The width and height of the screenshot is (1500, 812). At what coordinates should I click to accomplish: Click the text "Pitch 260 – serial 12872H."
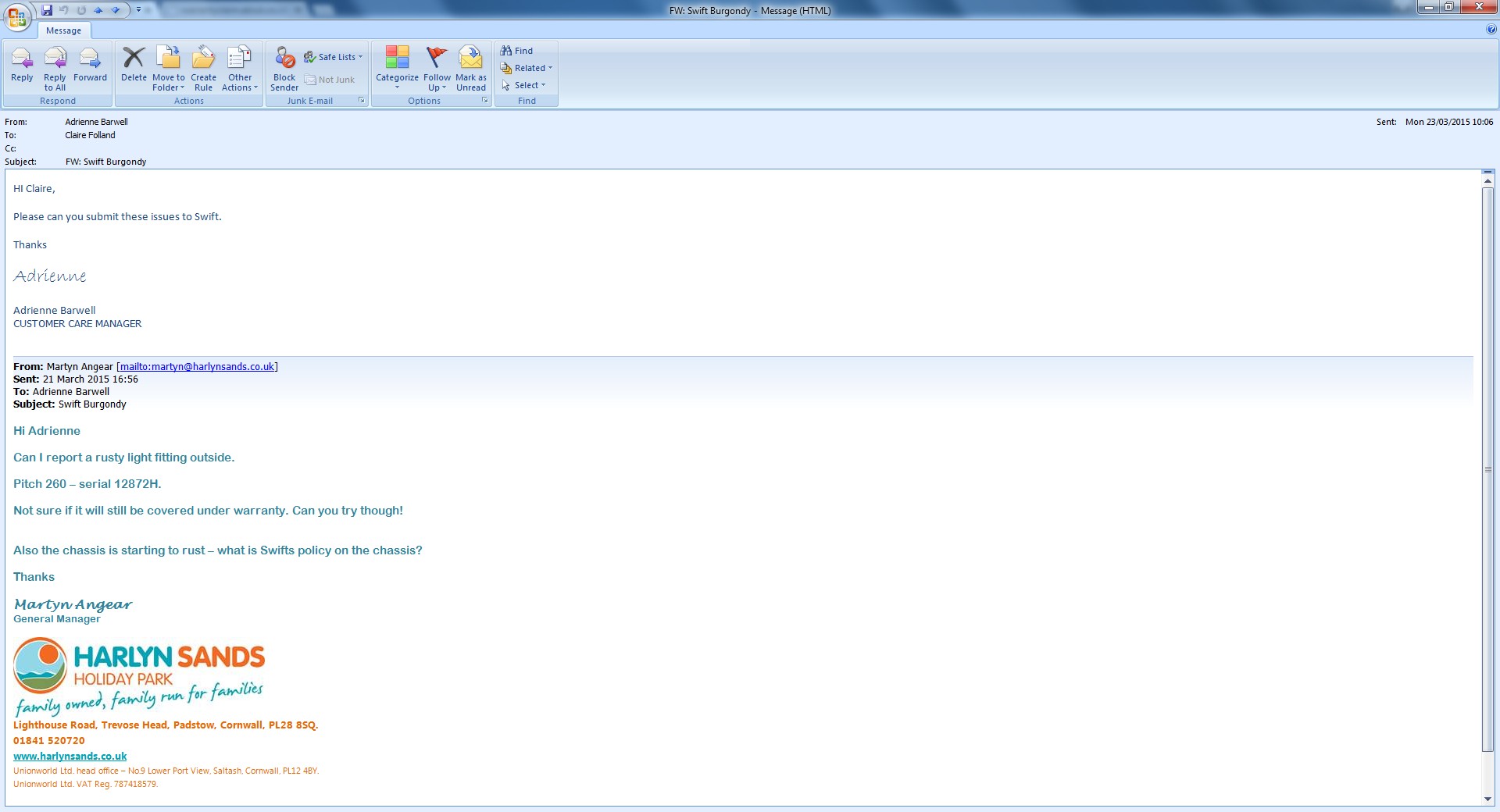click(87, 484)
